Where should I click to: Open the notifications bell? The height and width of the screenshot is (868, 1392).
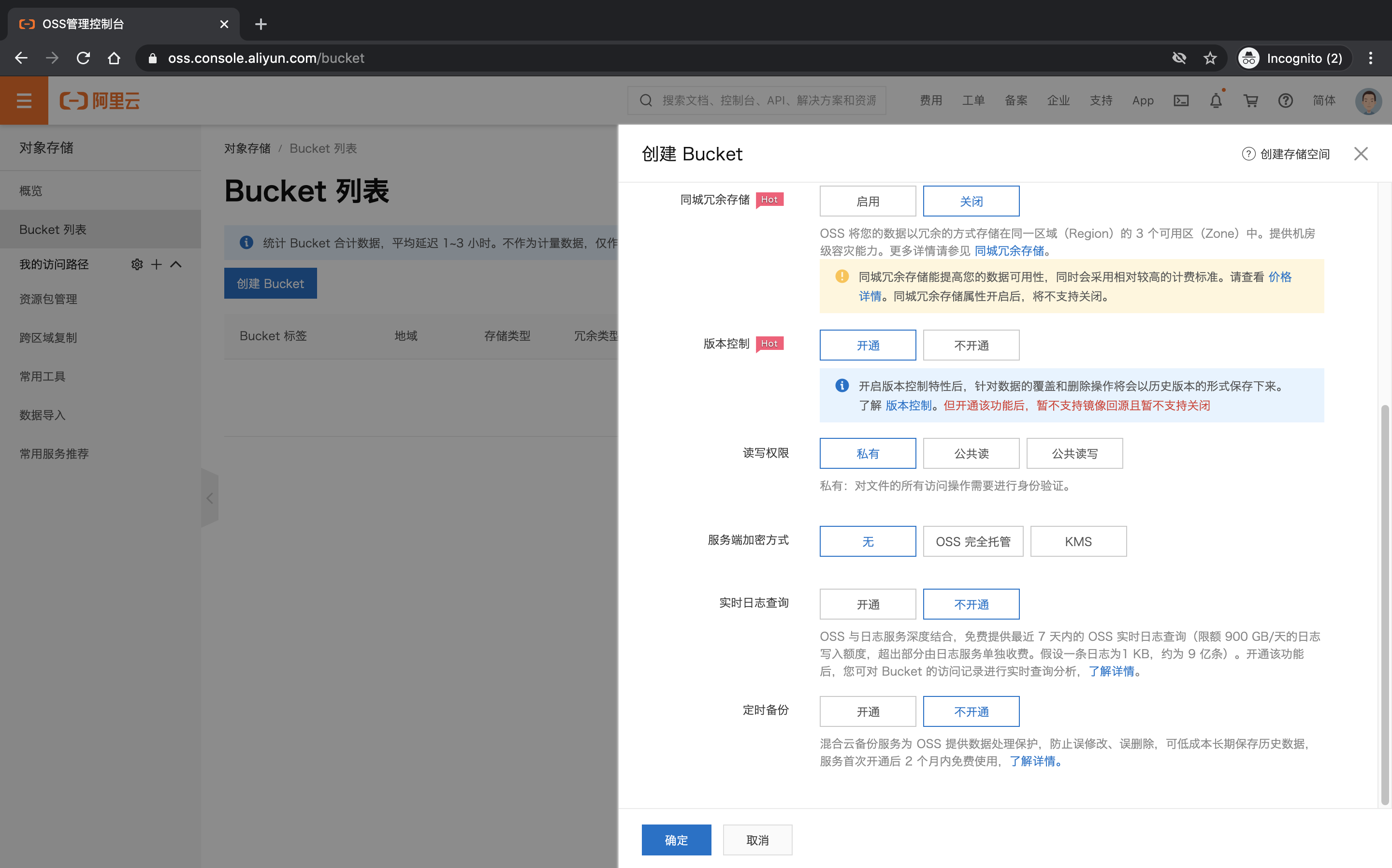click(1216, 101)
